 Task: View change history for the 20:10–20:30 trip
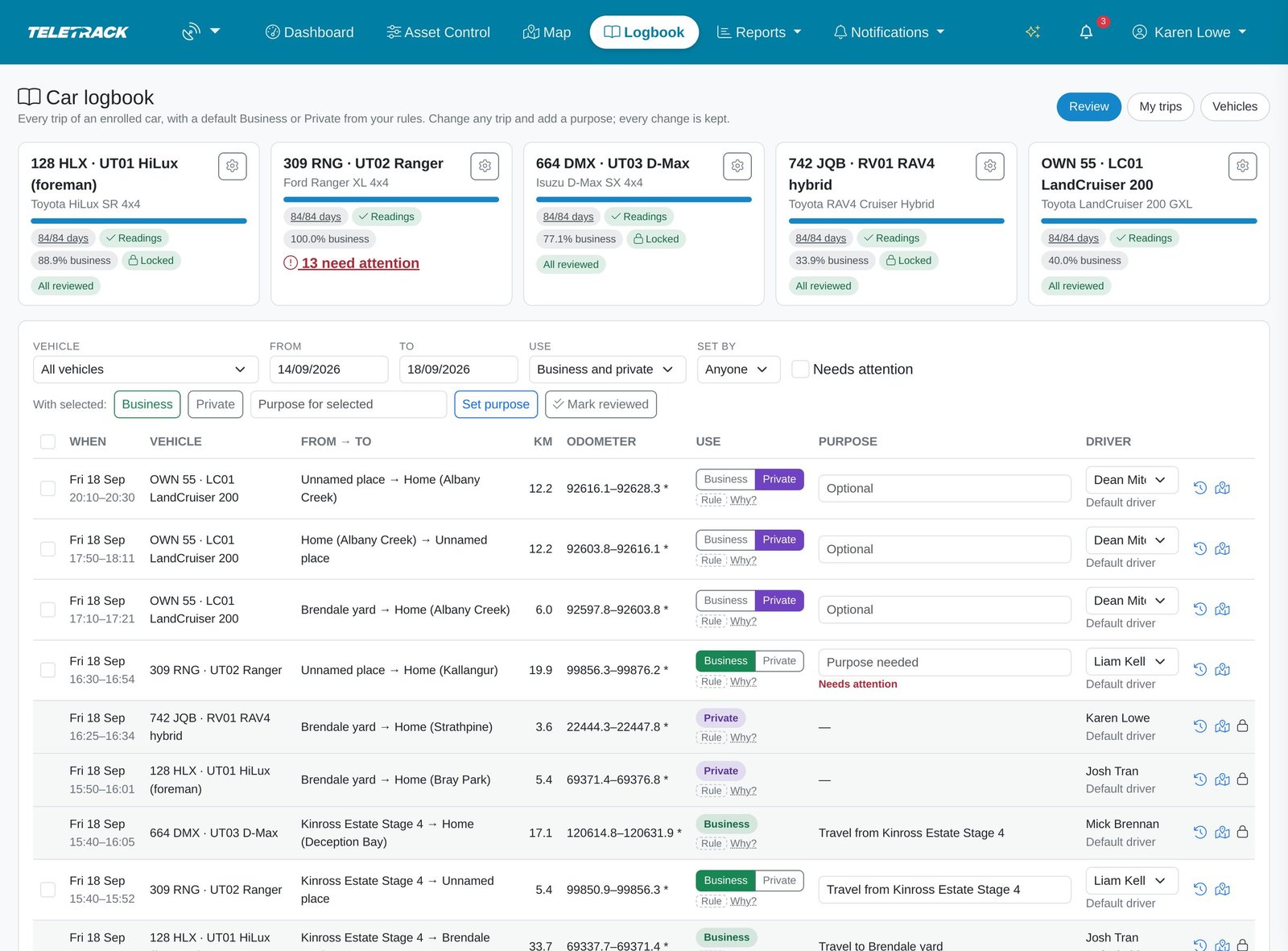point(1199,488)
